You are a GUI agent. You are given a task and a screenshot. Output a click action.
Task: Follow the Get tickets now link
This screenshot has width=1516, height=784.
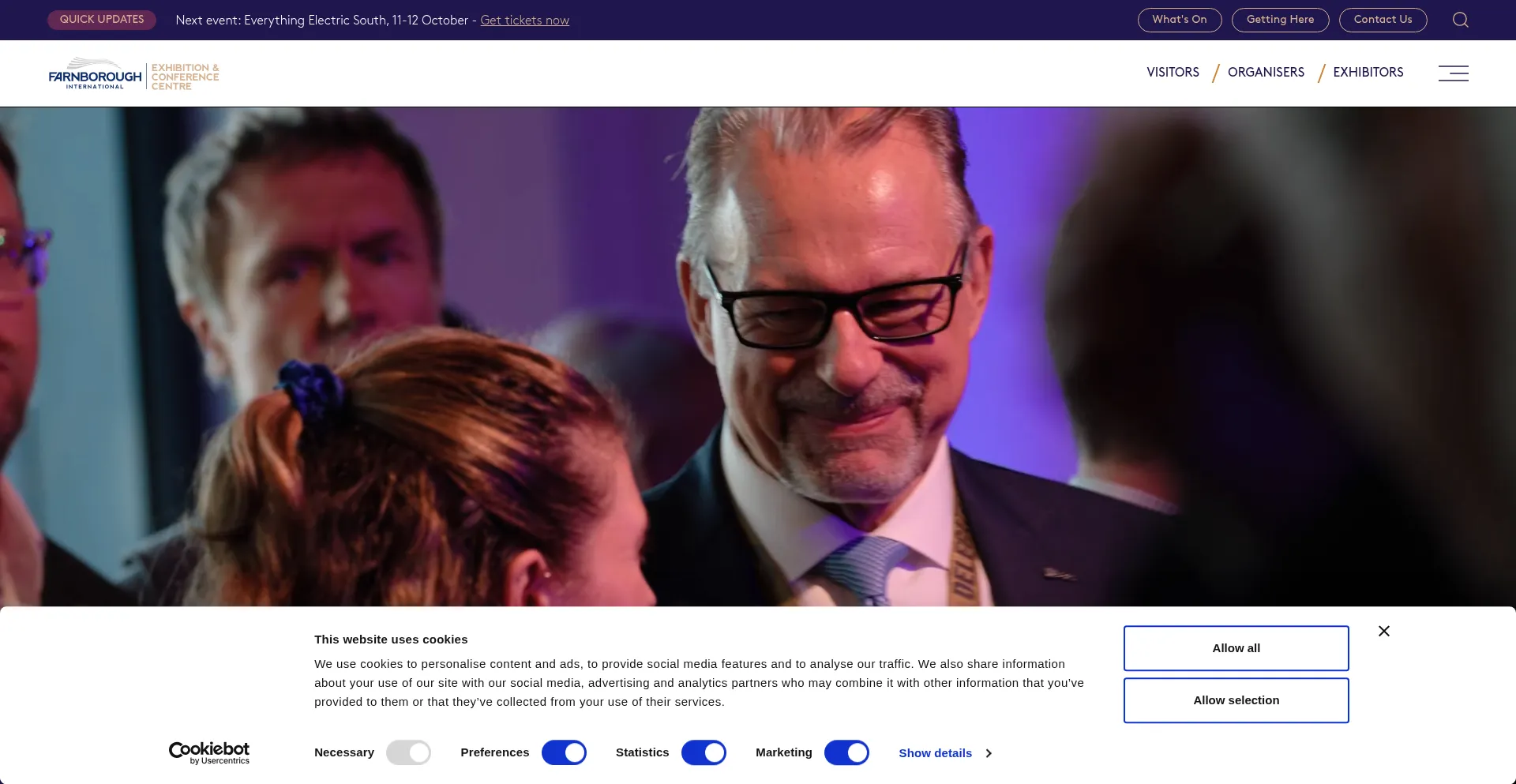(524, 21)
